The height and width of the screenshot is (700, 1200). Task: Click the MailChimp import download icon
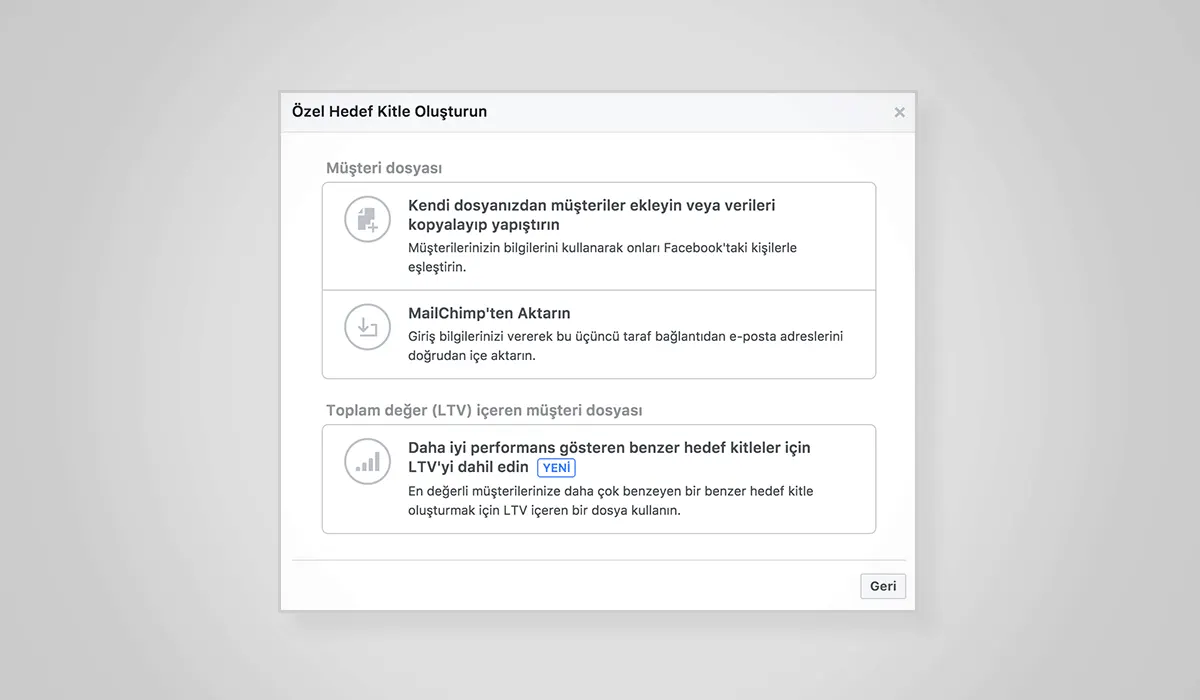coord(368,327)
